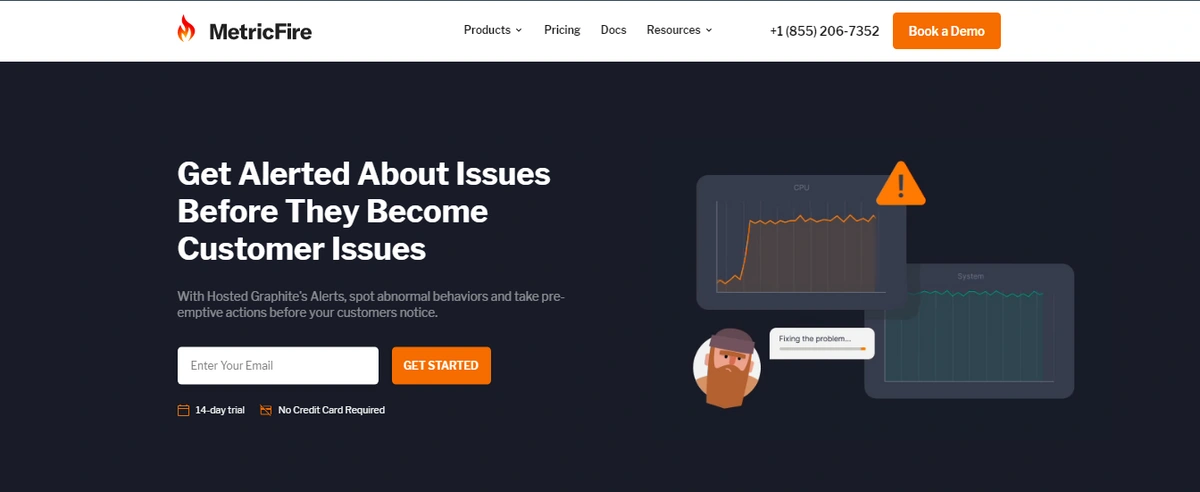Click the +1 (855) 206-7352 phone number
The image size is (1200, 492).
click(x=825, y=31)
